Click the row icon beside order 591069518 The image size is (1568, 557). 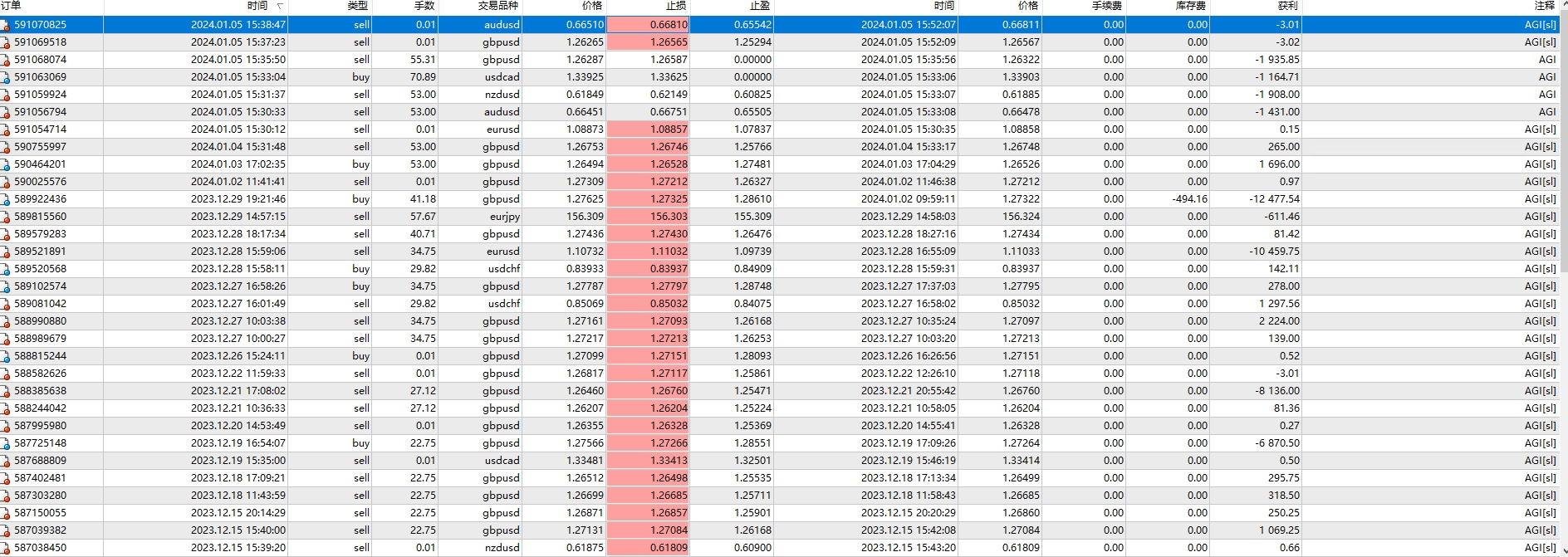pos(6,42)
